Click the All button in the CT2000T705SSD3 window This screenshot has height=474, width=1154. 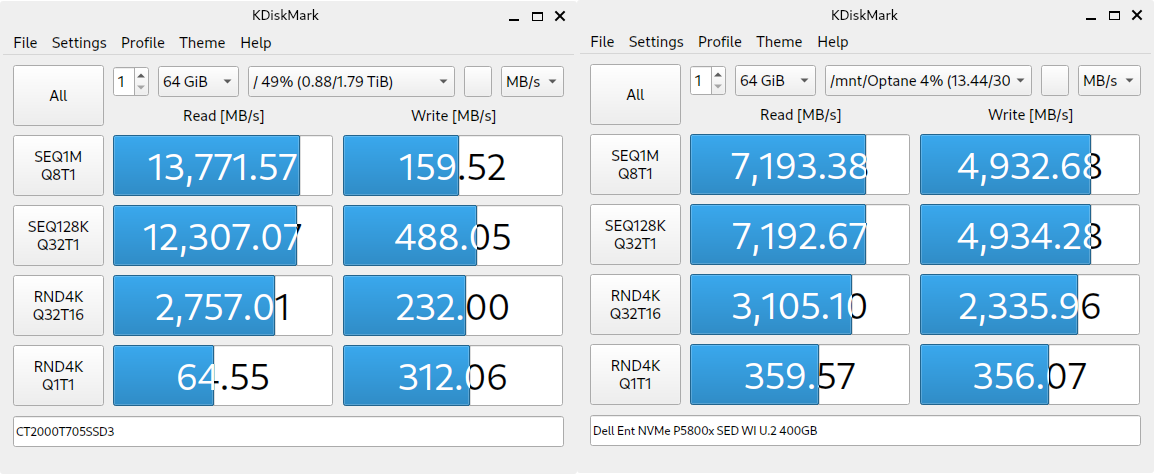[x=58, y=96]
